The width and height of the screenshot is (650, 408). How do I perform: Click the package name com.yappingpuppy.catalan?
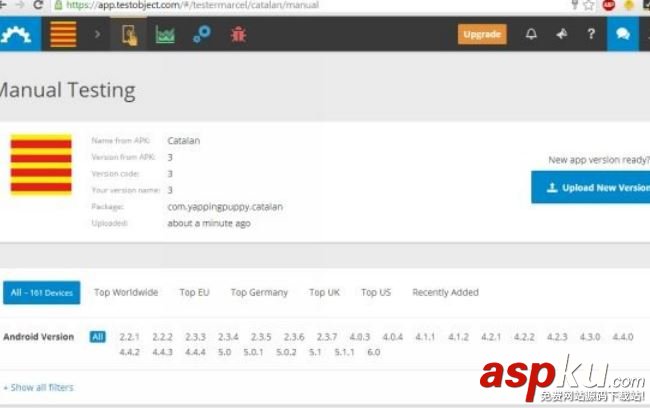225,207
